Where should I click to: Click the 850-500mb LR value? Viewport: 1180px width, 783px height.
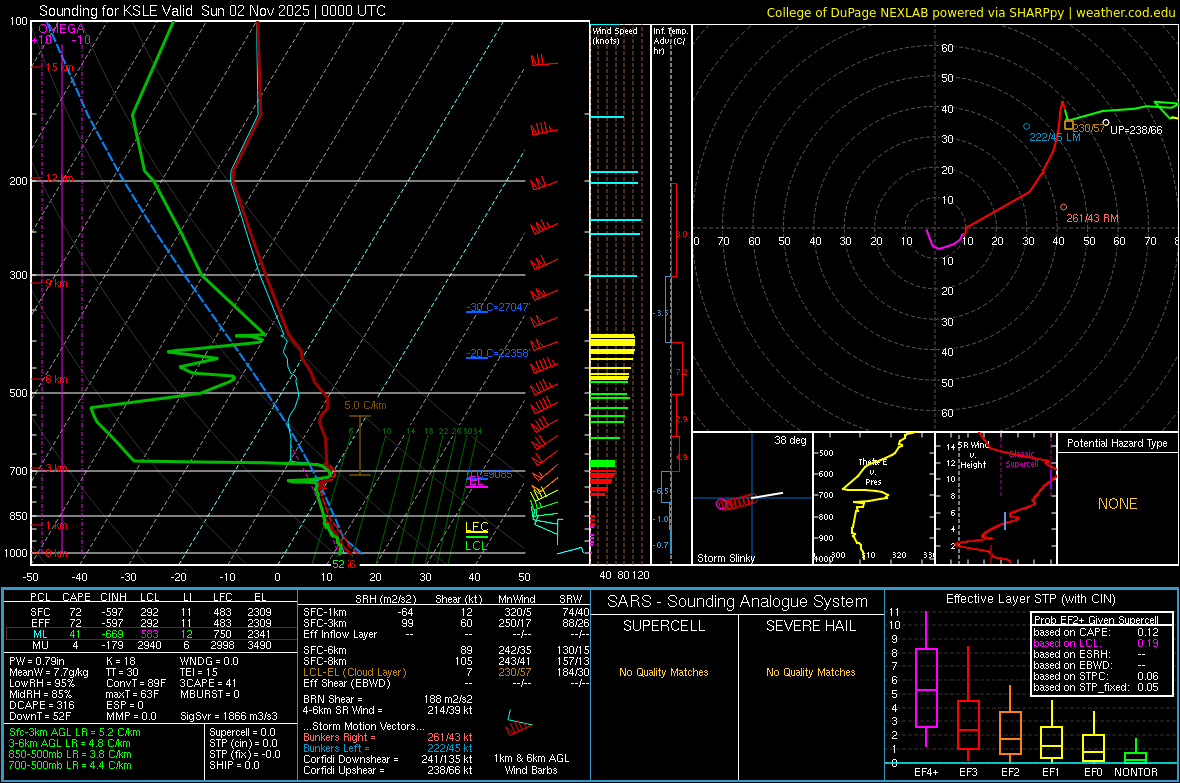pyautogui.click(x=70, y=754)
